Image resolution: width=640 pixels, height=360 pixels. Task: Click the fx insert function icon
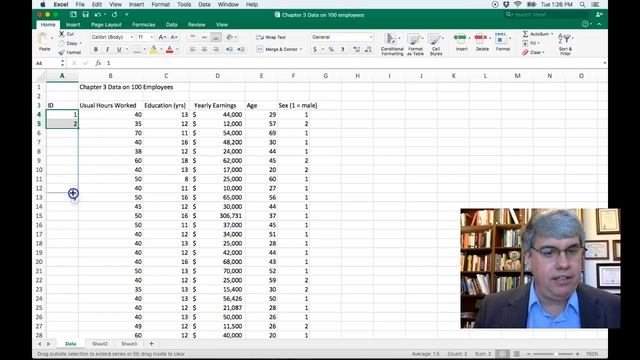click(x=98, y=63)
